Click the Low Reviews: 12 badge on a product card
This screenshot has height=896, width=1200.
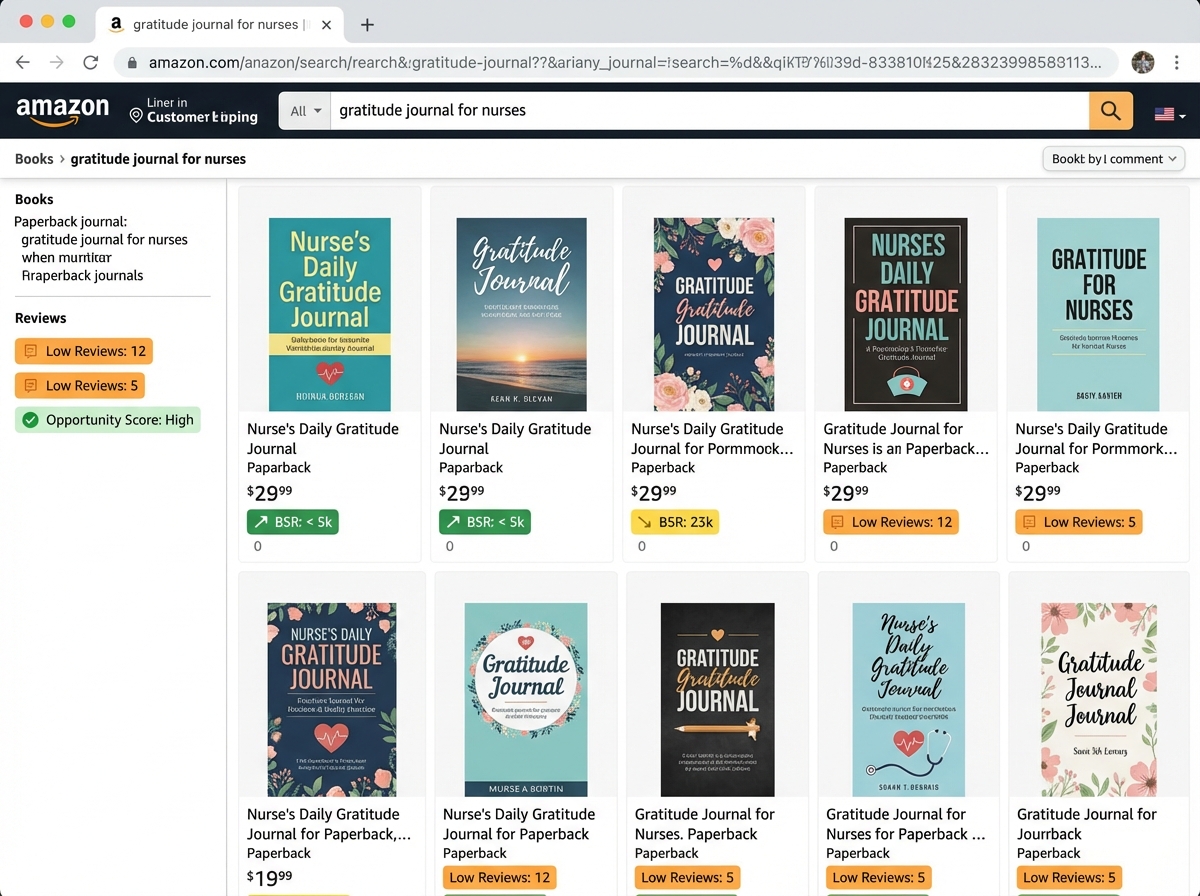click(x=890, y=522)
